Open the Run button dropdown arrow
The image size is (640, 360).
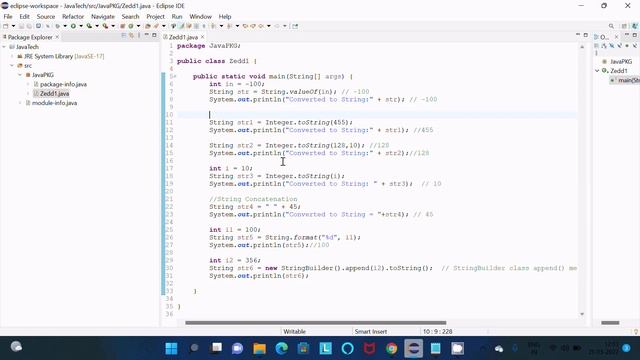pyautogui.click(x=81, y=26)
